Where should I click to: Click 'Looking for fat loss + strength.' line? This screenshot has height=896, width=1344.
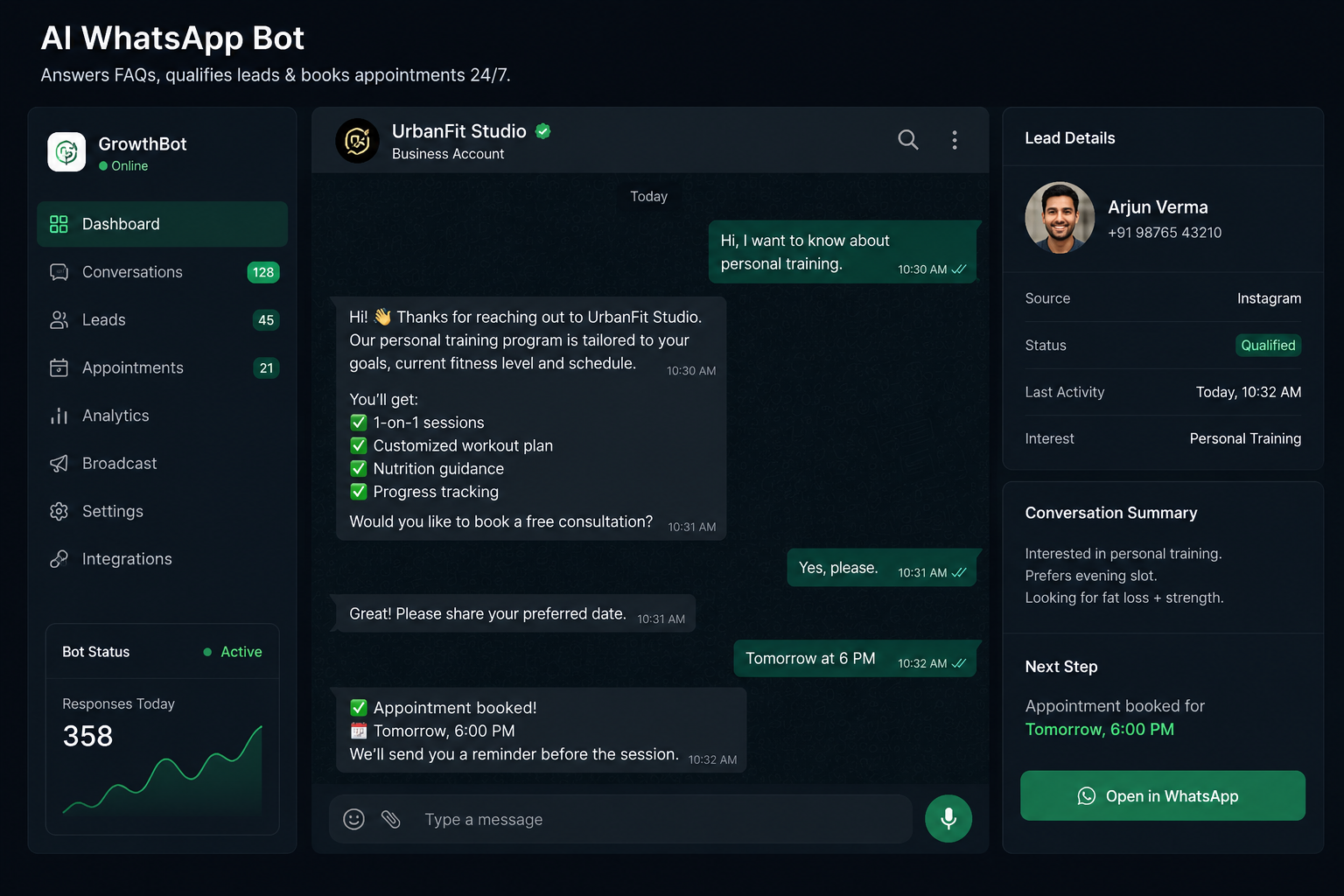tap(1124, 598)
